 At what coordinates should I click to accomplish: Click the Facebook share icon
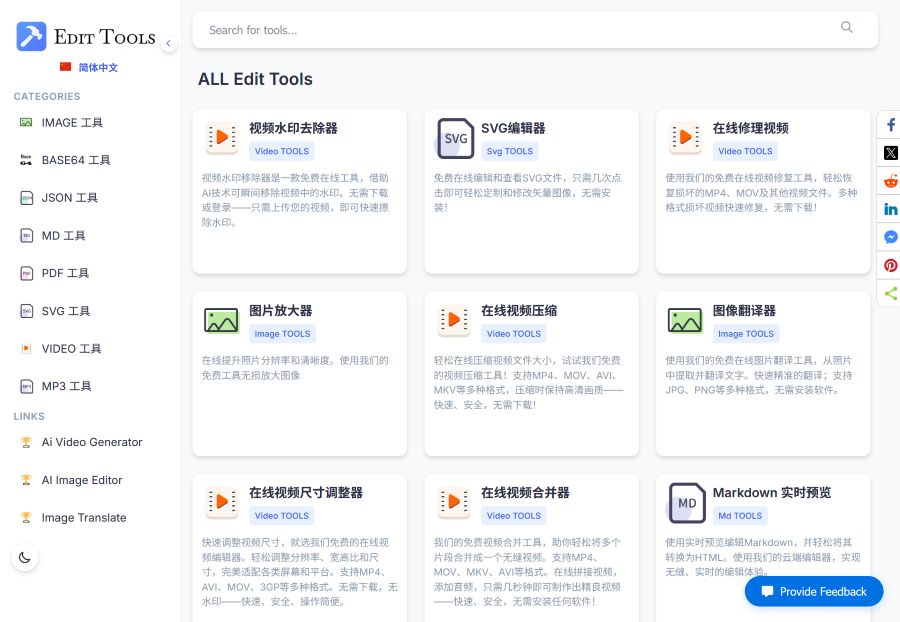click(x=889, y=124)
